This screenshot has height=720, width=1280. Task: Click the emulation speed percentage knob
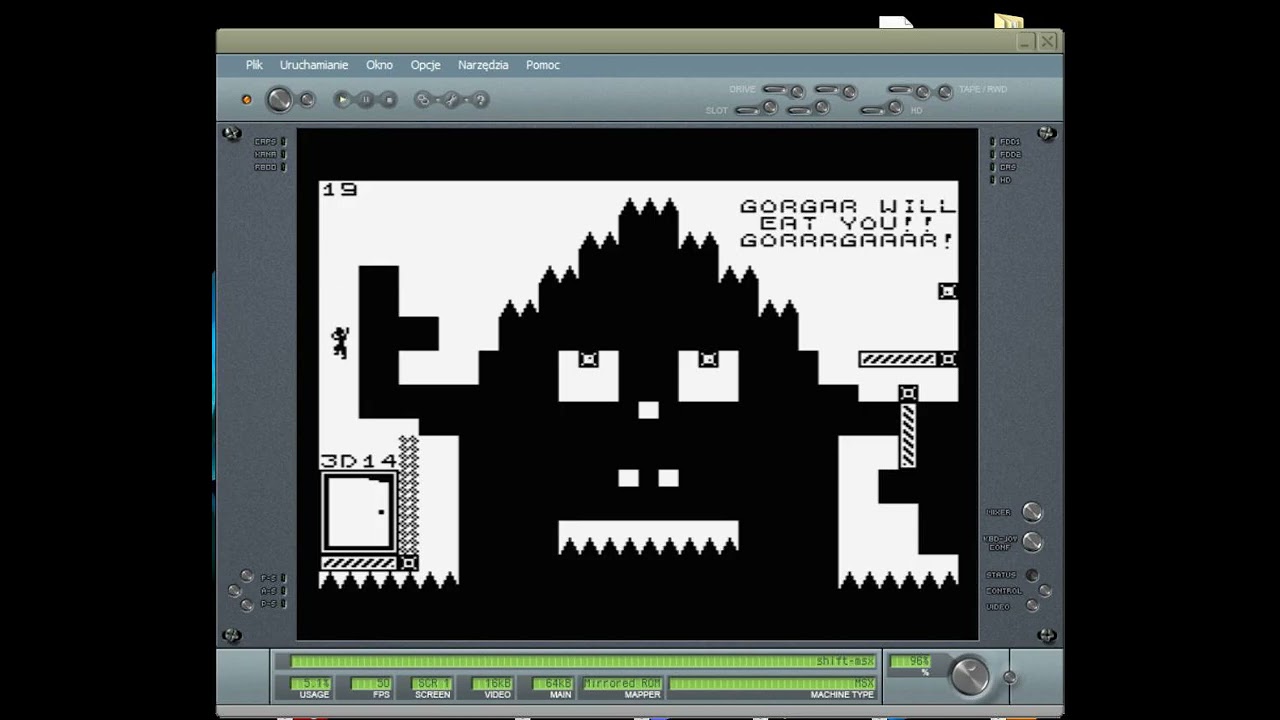[969, 676]
